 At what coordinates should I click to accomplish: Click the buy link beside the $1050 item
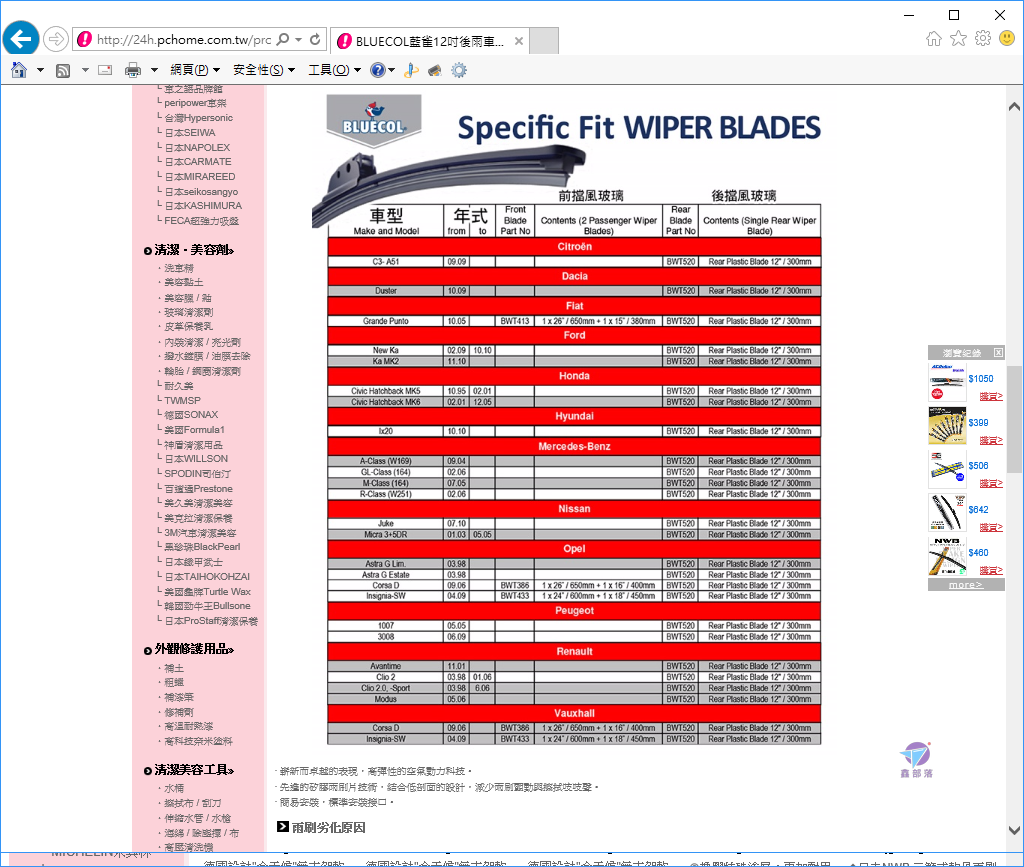991,396
